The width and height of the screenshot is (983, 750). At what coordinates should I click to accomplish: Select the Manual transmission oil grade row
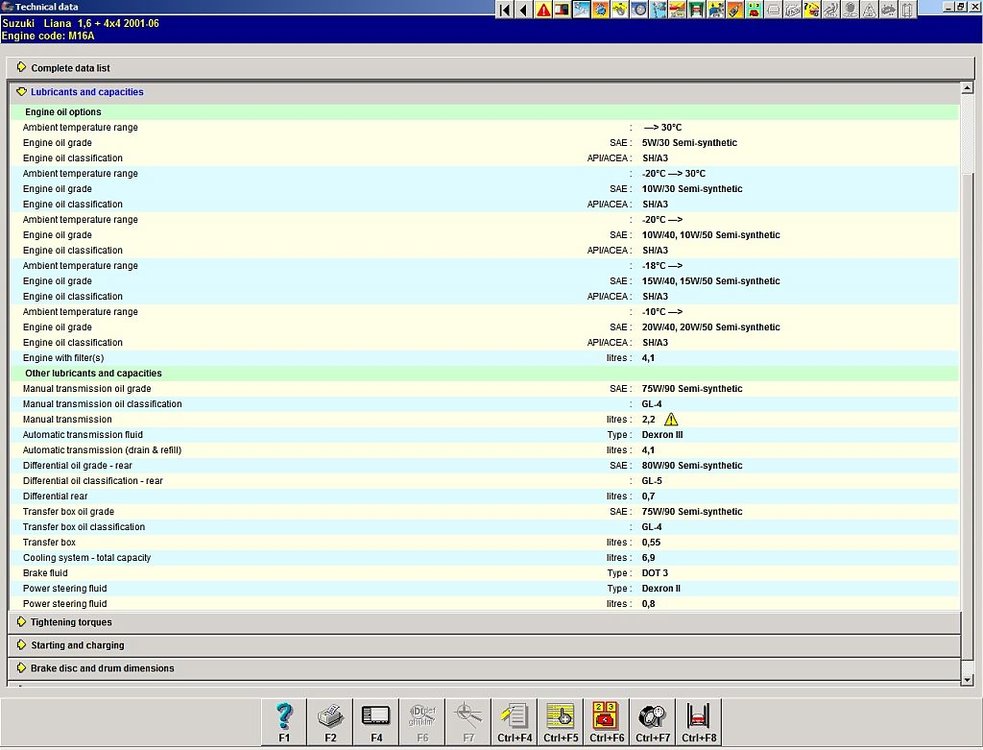coord(485,389)
